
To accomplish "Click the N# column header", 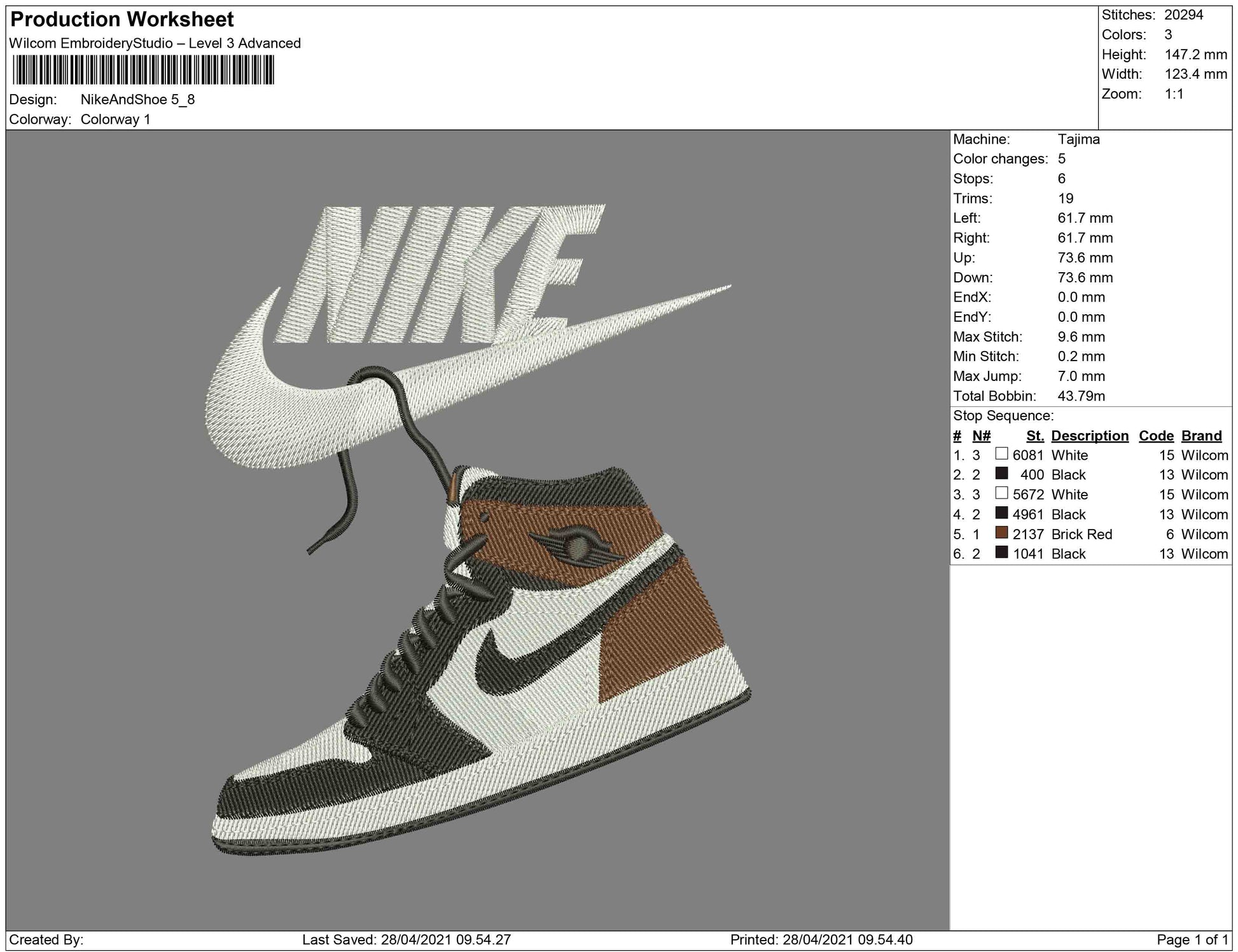I will tap(981, 436).
